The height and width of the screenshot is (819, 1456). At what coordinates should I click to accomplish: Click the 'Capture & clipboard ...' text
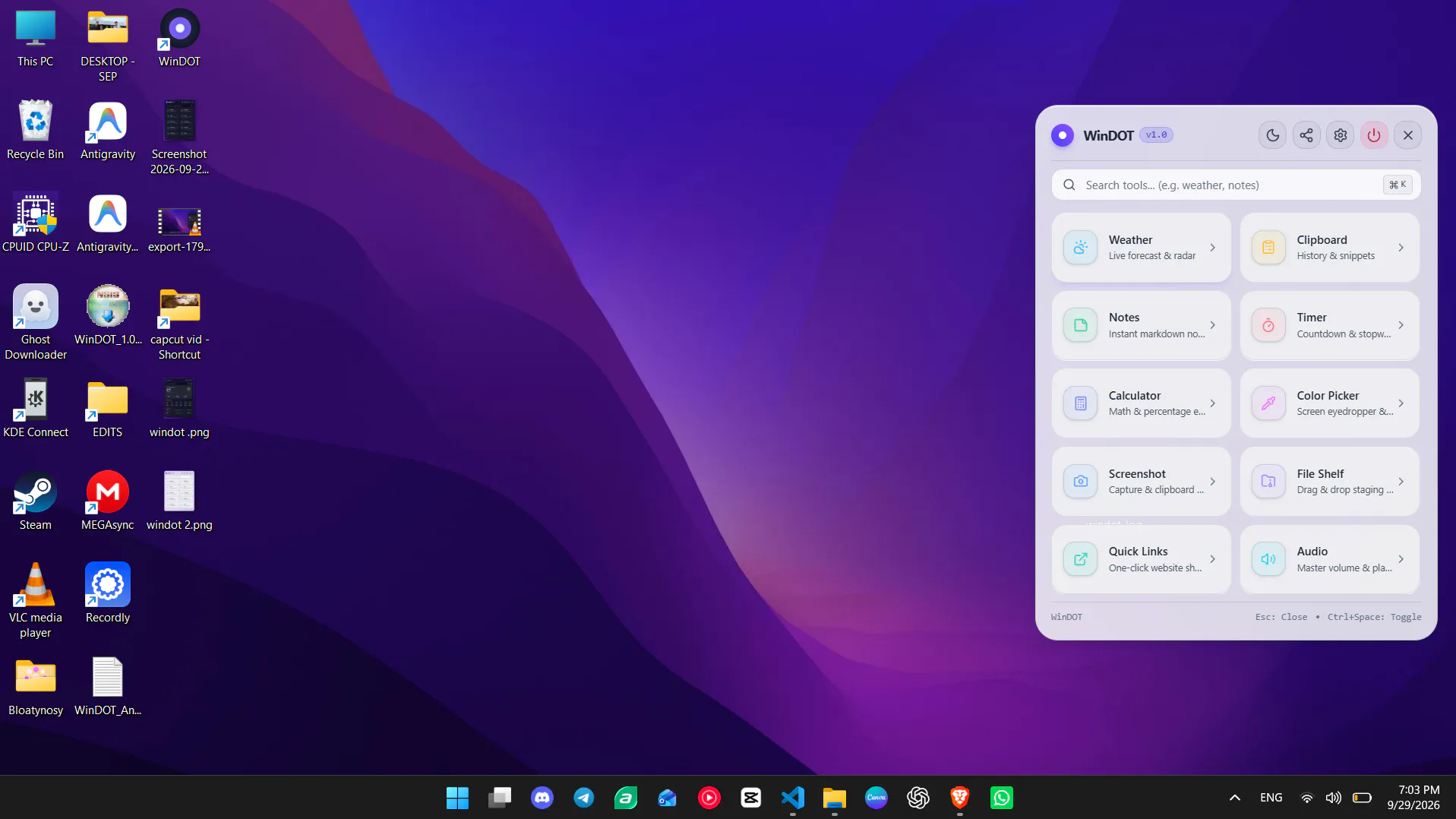coord(1156,490)
